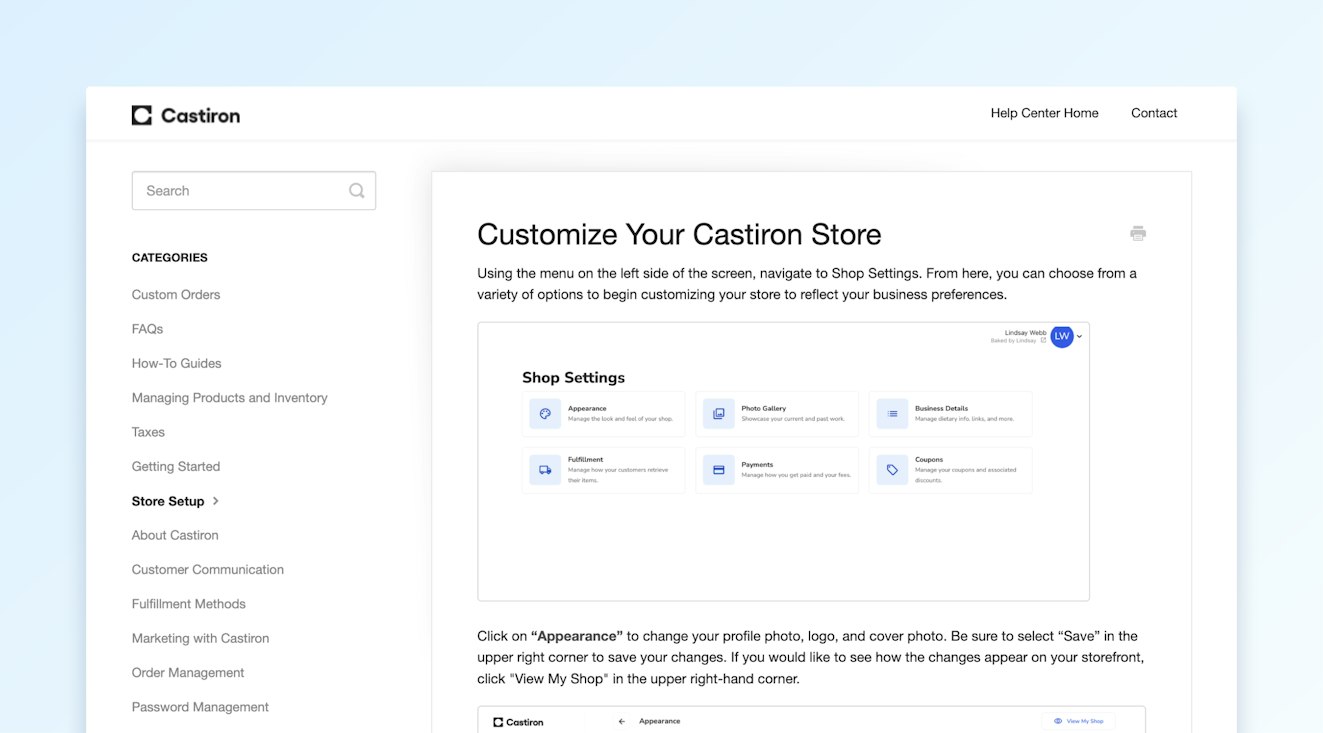
Task: Click the bold "Appearance" word in paragraph
Action: 577,636
